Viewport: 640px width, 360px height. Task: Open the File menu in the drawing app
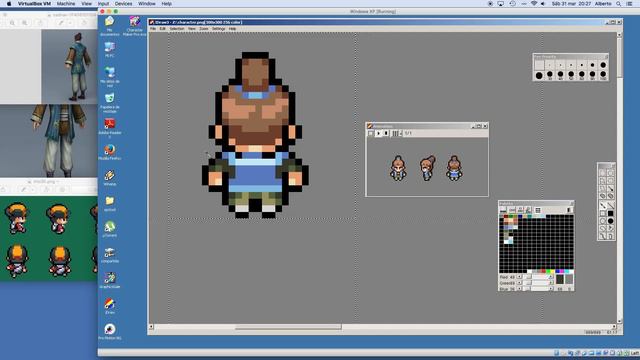tap(153, 29)
